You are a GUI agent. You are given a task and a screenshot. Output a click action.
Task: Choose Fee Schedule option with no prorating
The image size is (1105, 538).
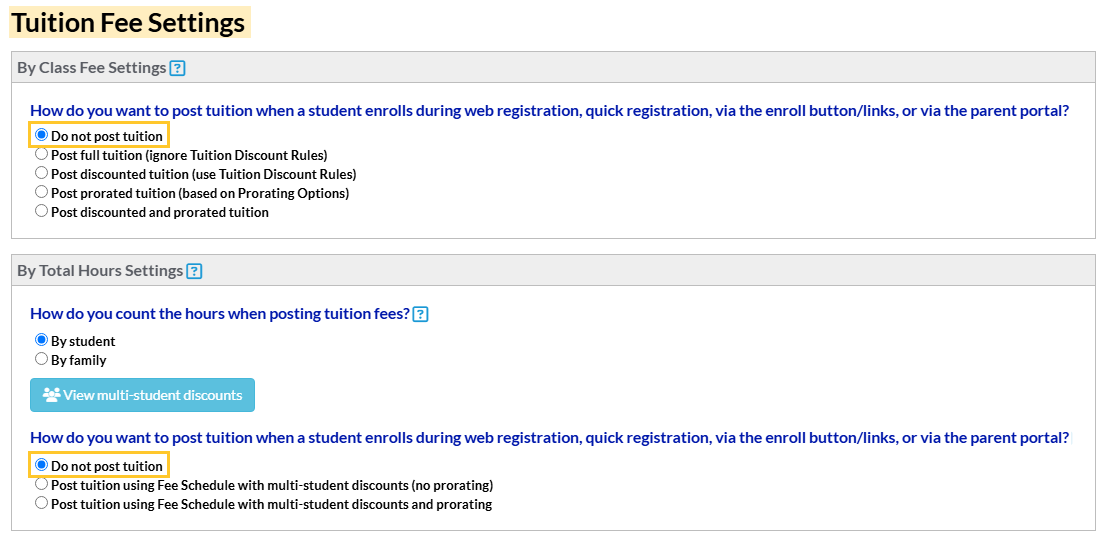pos(41,485)
